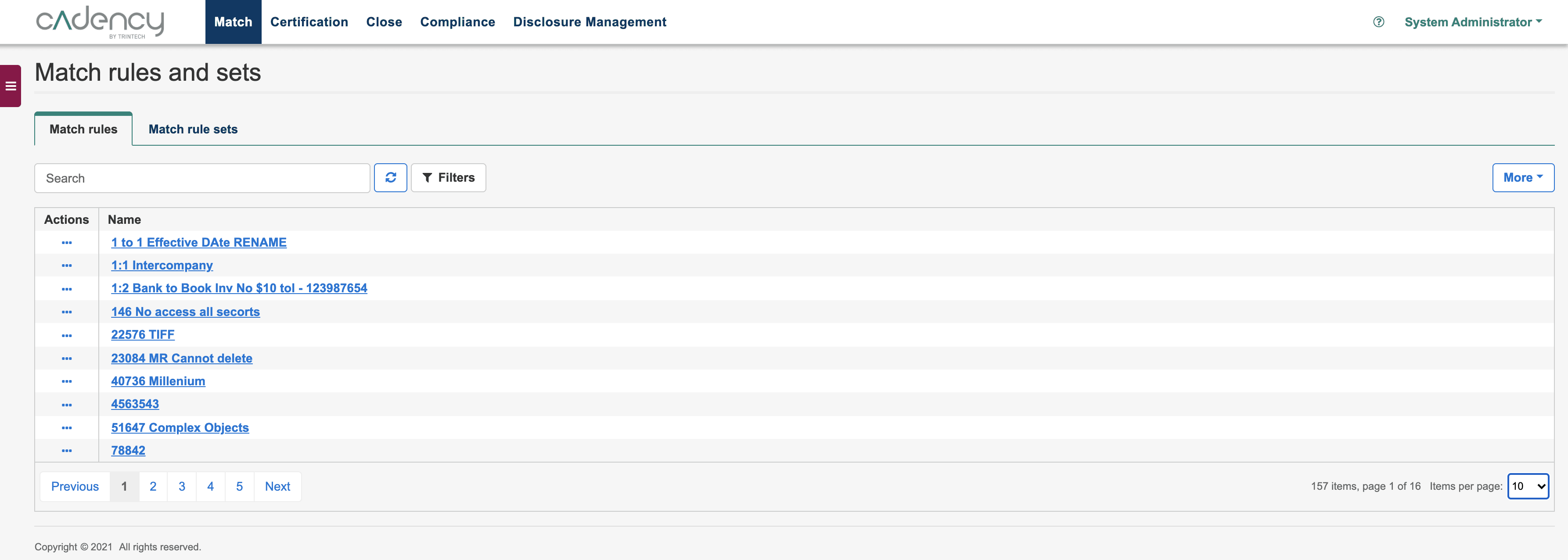The width and height of the screenshot is (1568, 560).
Task: Click the refresh icon next to search
Action: tap(391, 177)
